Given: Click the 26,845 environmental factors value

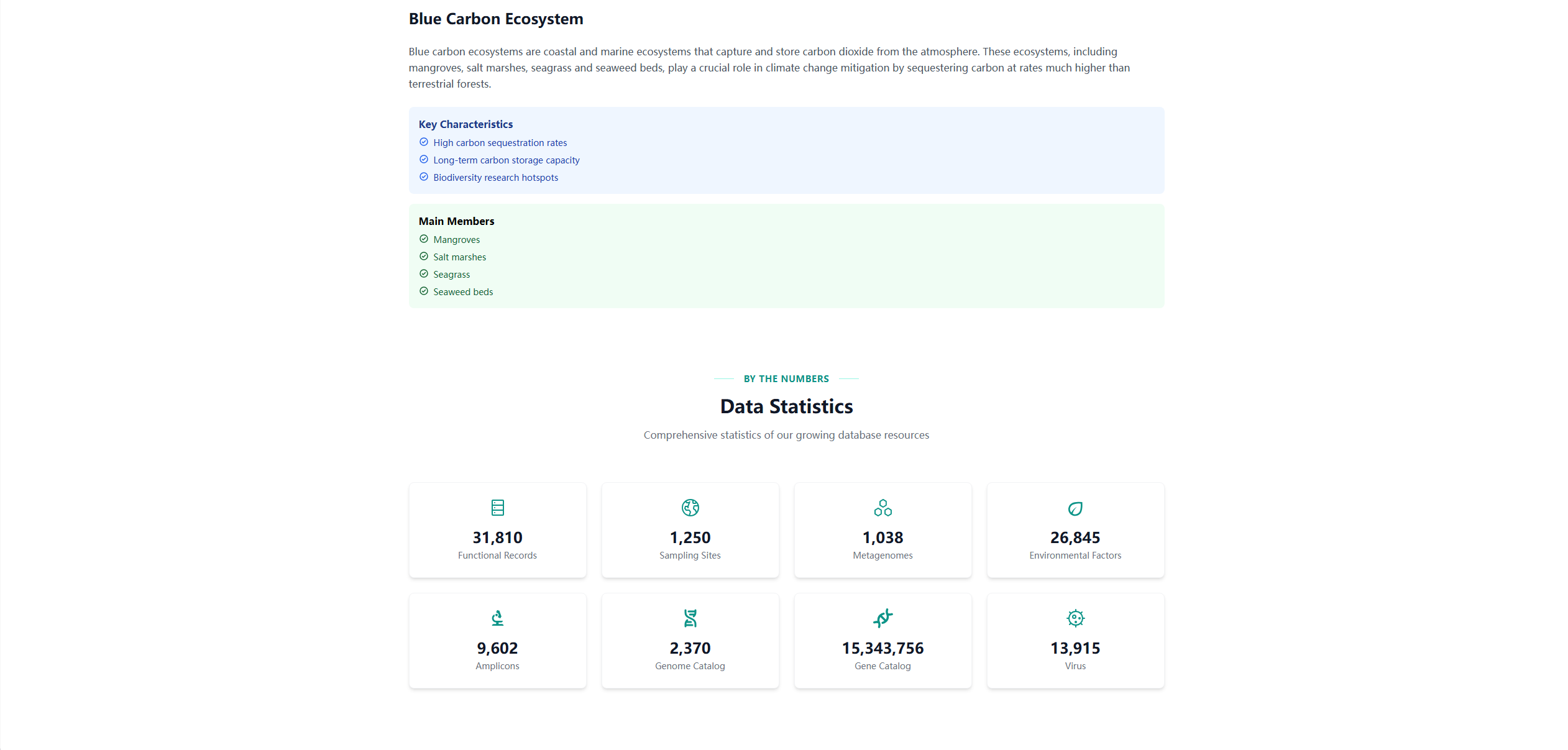Looking at the screenshot, I should [x=1075, y=537].
